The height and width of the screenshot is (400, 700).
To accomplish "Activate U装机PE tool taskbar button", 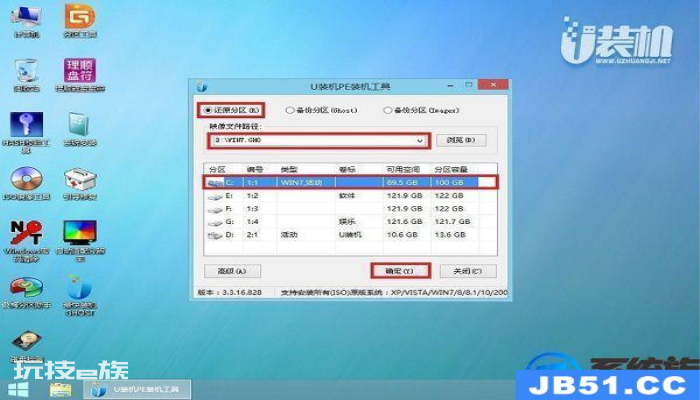I will click(138, 390).
